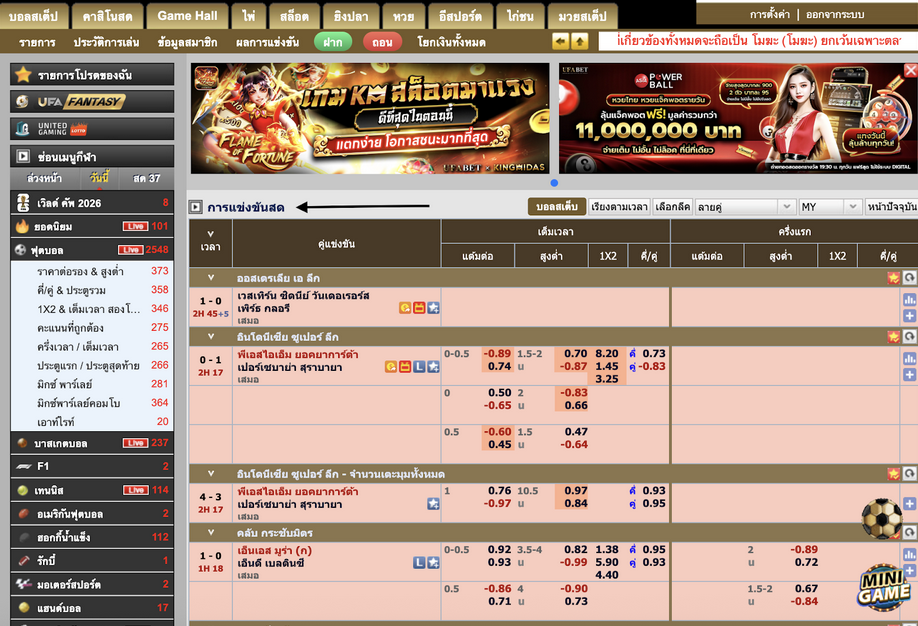Image resolution: width=918 pixels, height=626 pixels.
Task: Click the green ฝาก deposit button
Action: [333, 42]
